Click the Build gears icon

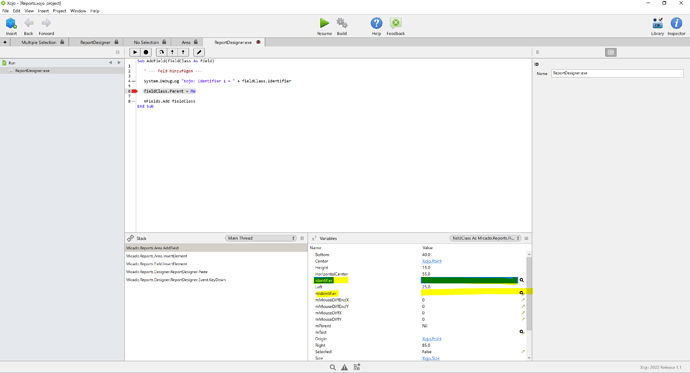(342, 23)
